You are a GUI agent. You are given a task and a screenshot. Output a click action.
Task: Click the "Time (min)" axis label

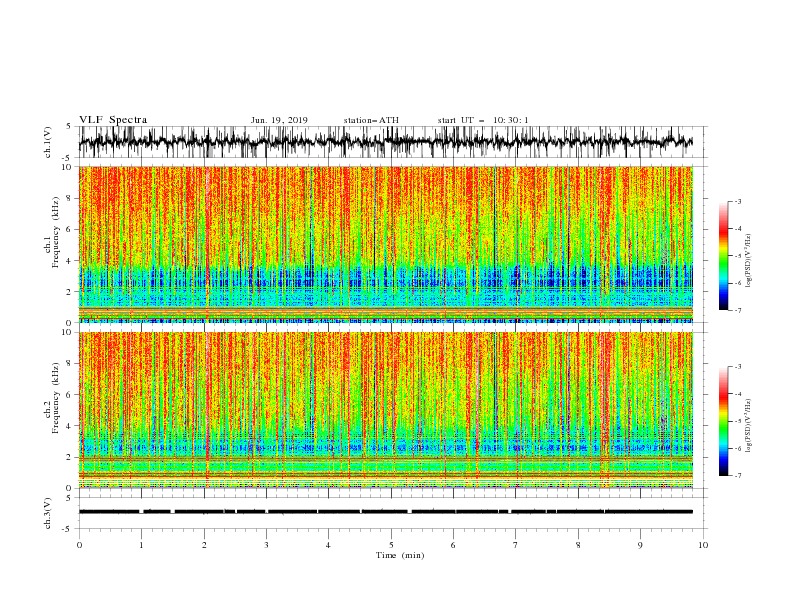point(400,555)
